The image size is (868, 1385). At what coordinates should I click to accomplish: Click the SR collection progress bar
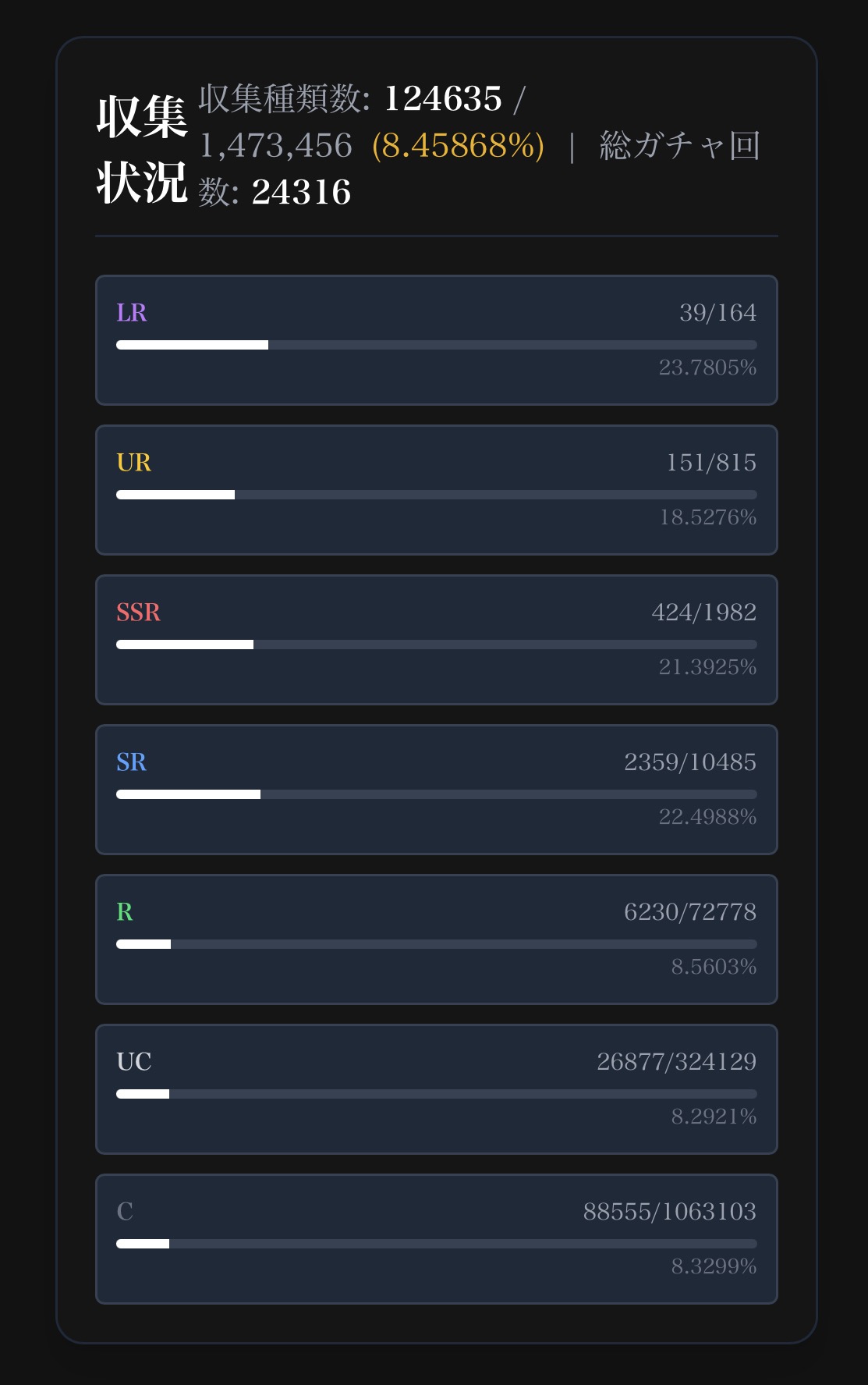click(436, 794)
